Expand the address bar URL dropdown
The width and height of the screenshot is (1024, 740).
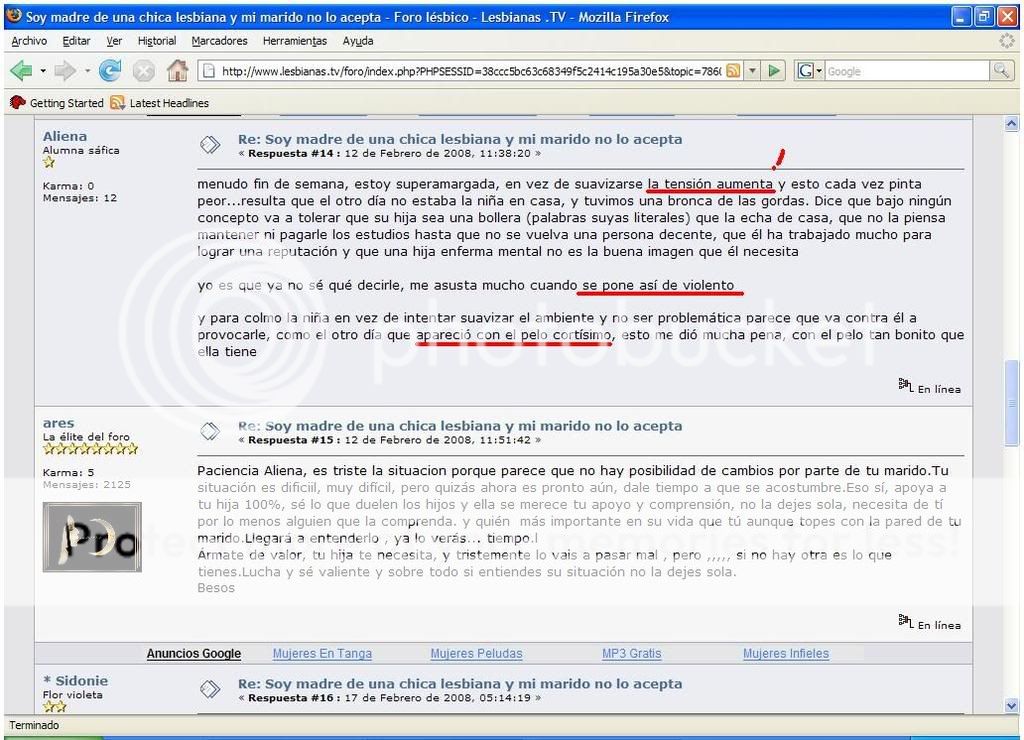coord(753,71)
